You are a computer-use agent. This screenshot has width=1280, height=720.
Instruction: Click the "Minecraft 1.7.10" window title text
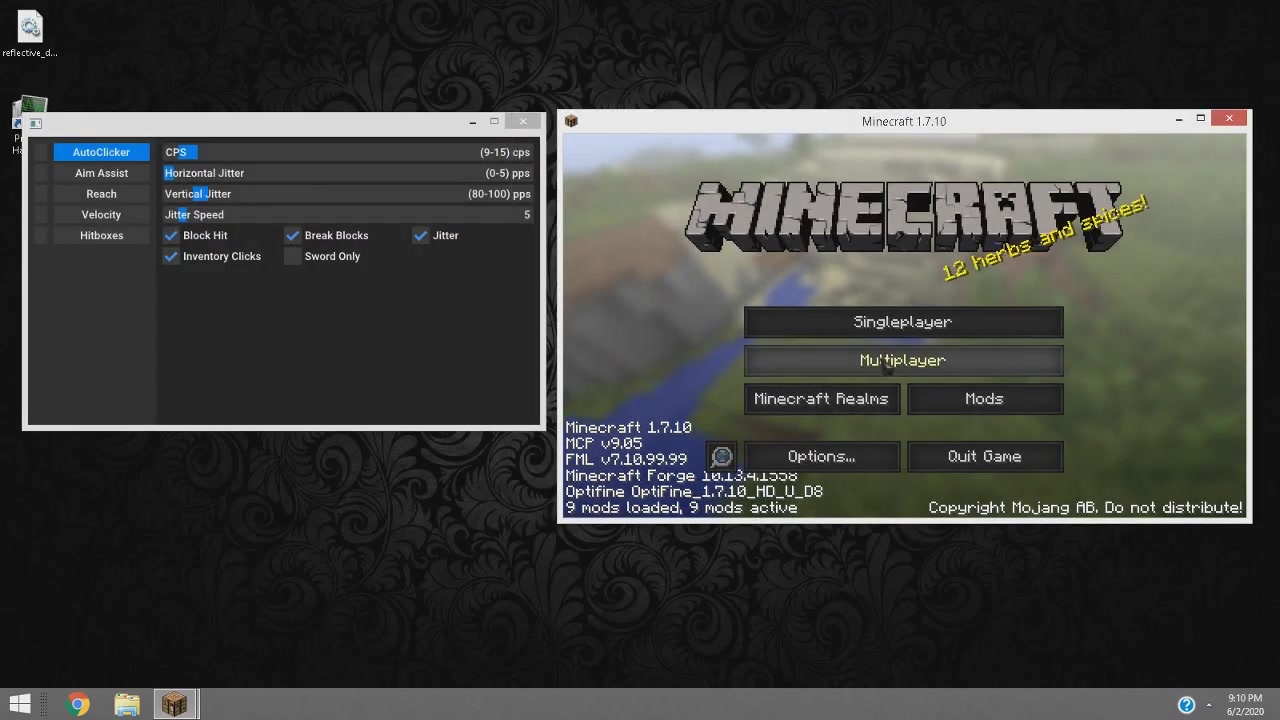[904, 121]
